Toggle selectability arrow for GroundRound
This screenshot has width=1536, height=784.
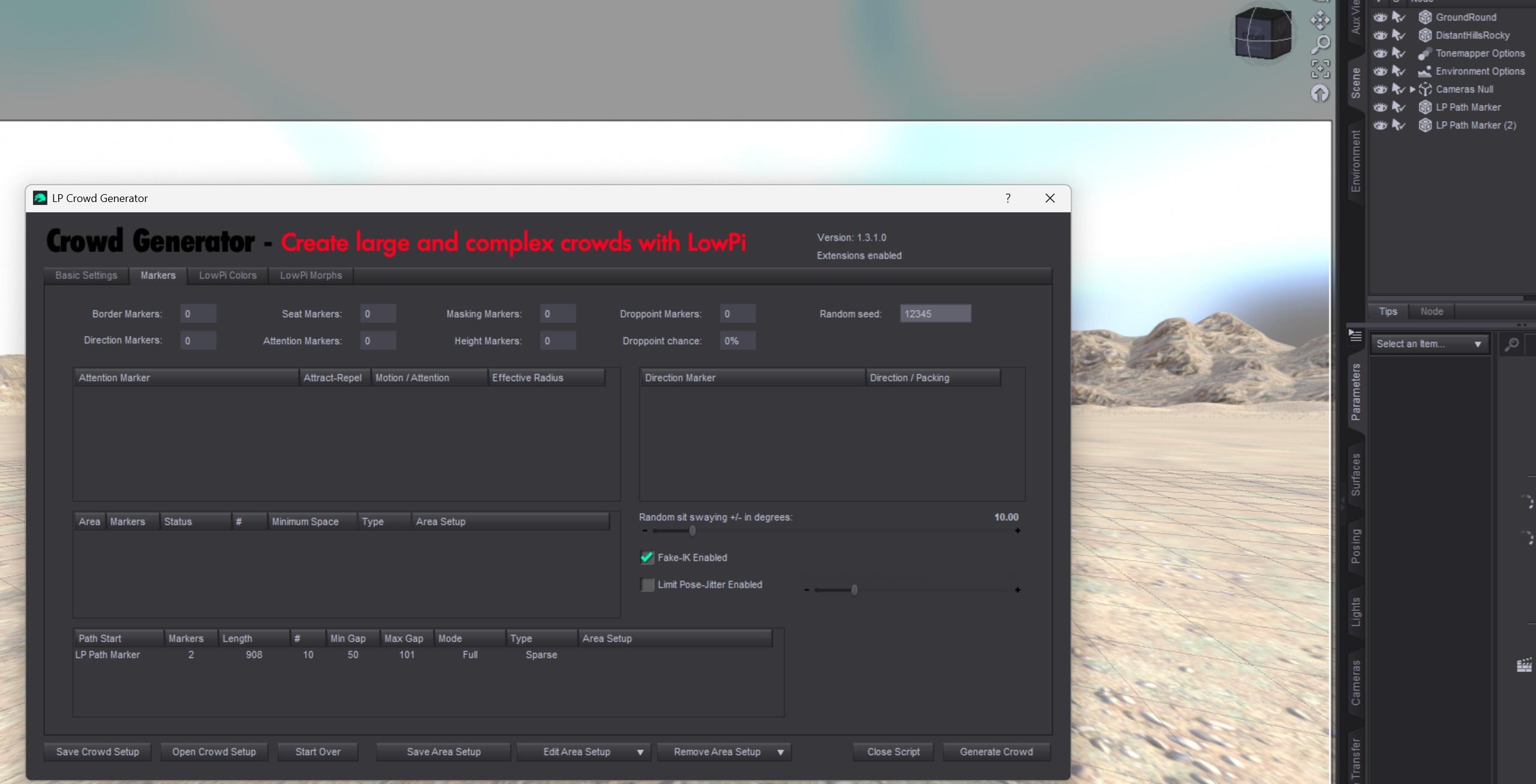pyautogui.click(x=1398, y=17)
